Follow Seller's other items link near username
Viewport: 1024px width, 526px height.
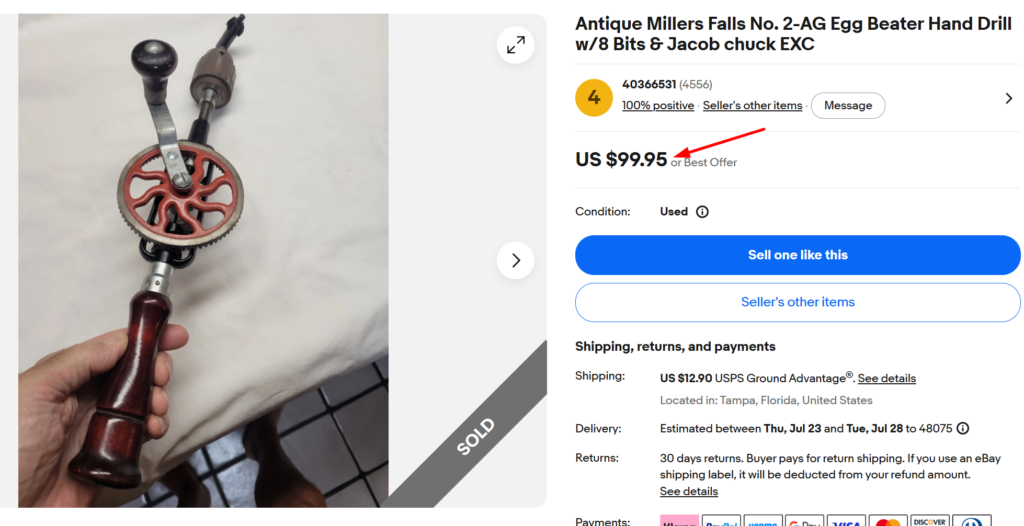(752, 105)
